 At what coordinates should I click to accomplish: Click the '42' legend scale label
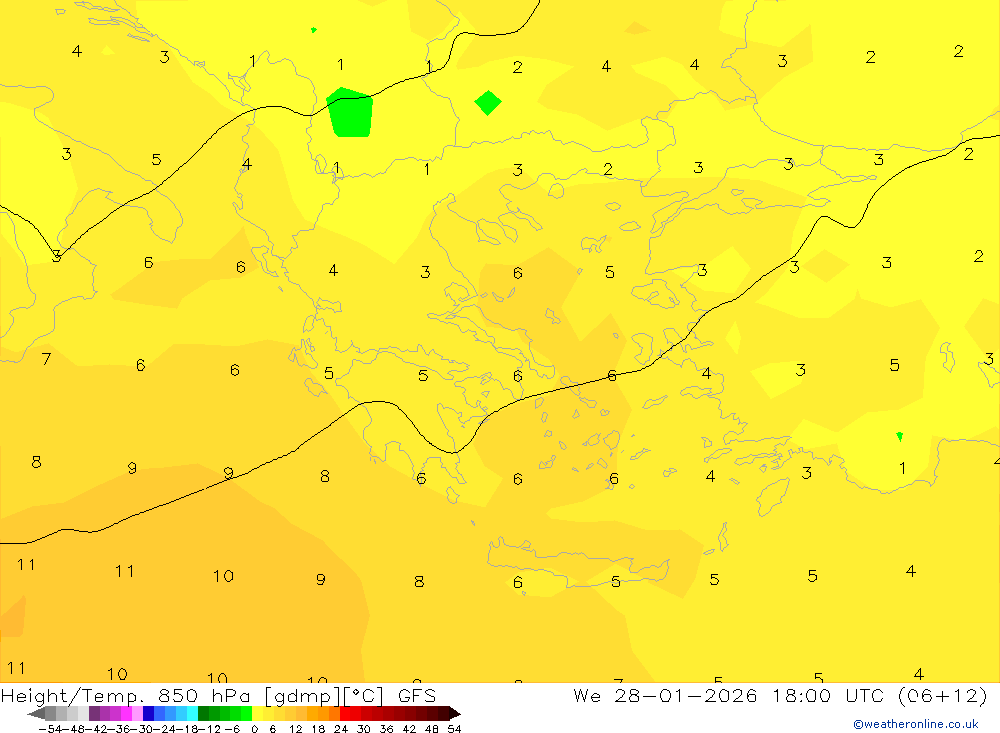point(409,729)
